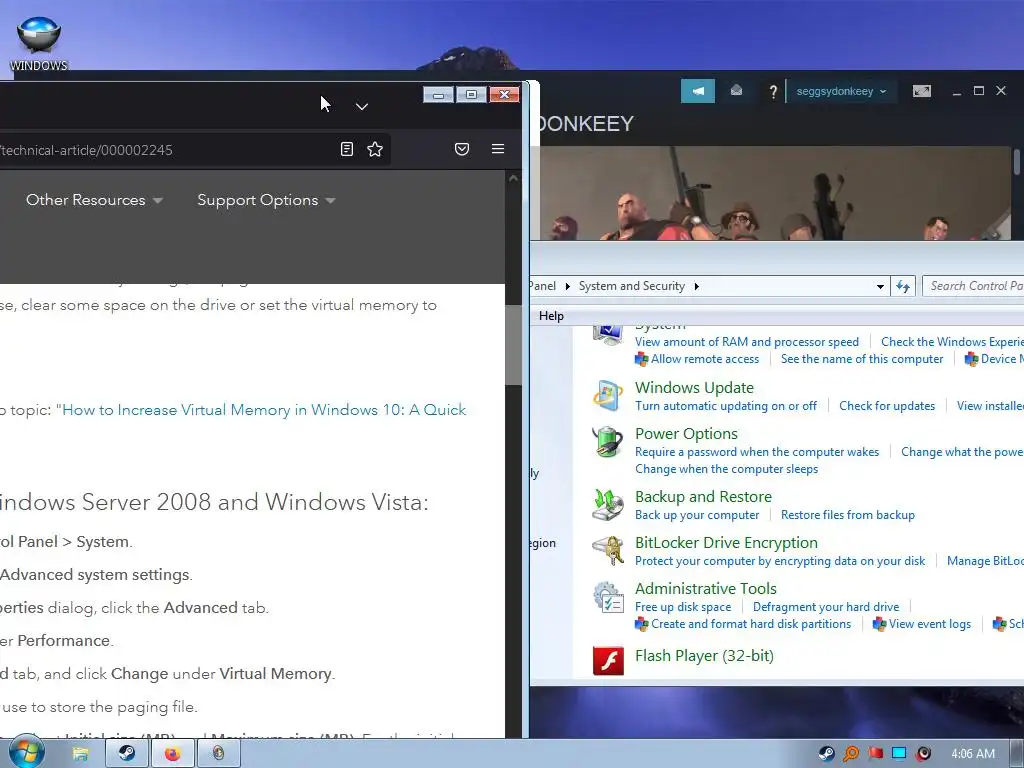1024x768 pixels.
Task: Click Power Options battery icon
Action: [607, 441]
